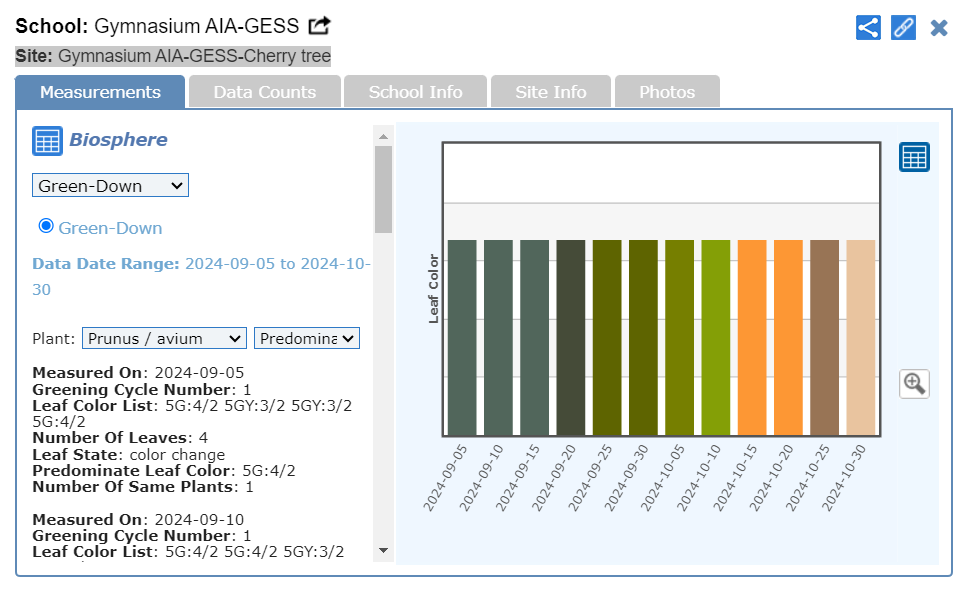Click the Biosphere heading link

coord(118,140)
